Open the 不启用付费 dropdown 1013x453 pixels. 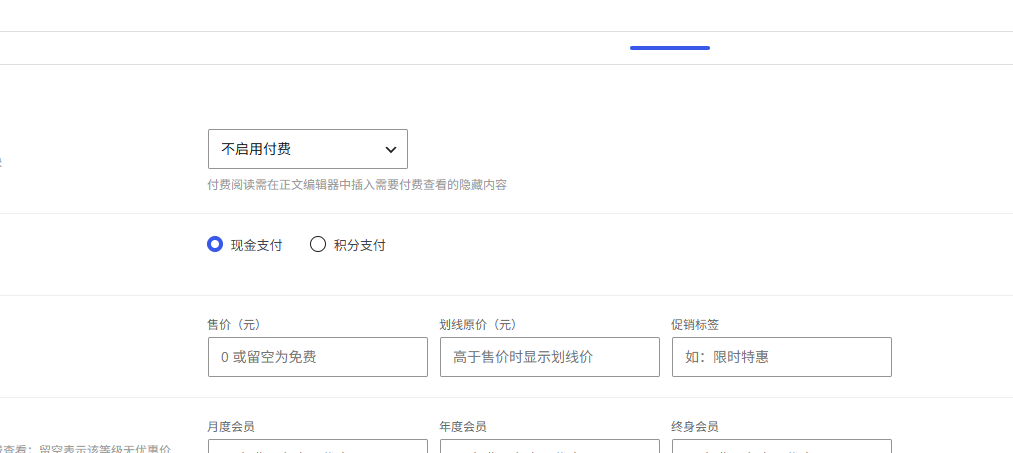(x=308, y=149)
